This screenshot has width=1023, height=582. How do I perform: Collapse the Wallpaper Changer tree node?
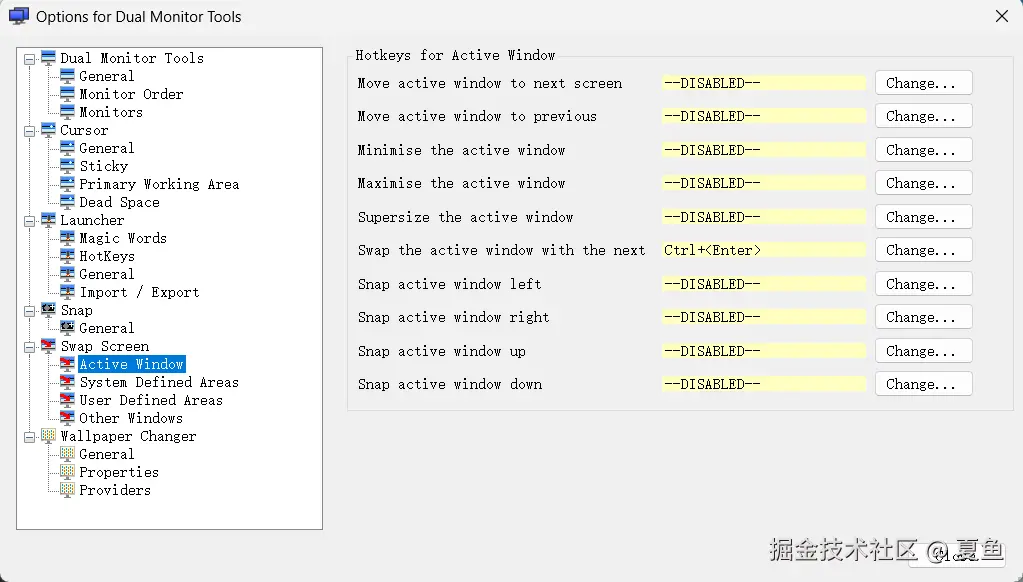[x=30, y=436]
